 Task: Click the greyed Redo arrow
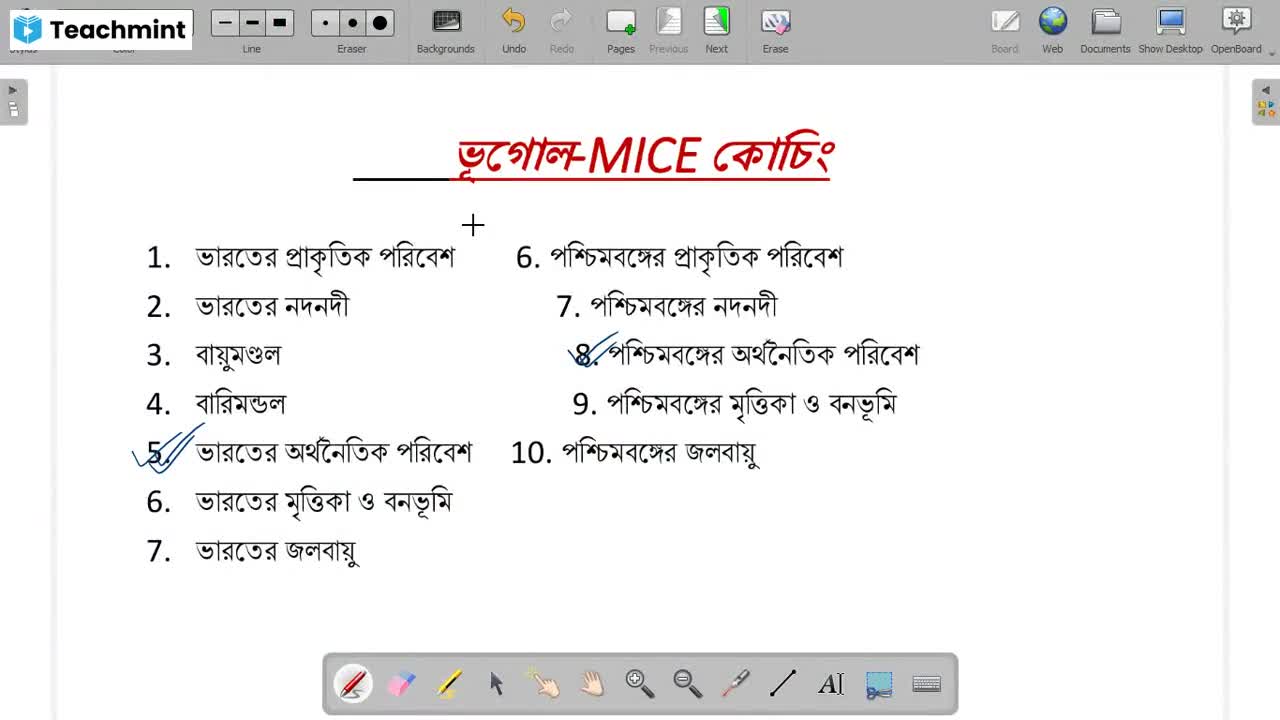(562, 31)
